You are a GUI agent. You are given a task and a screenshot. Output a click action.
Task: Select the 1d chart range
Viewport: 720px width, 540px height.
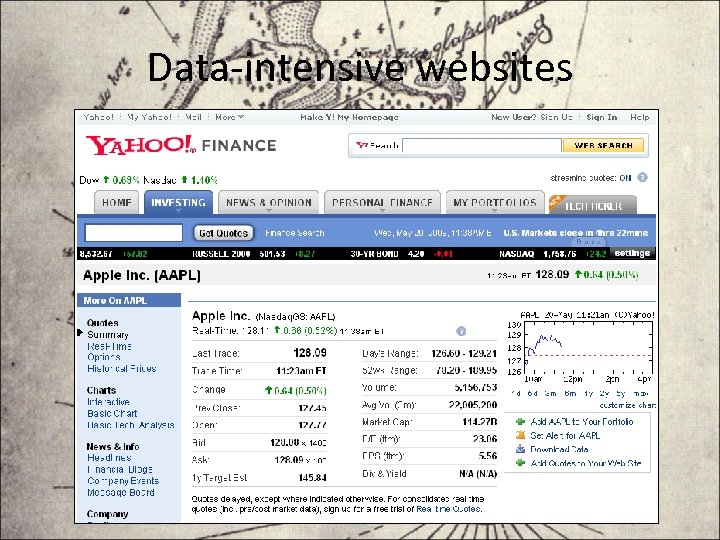[516, 394]
